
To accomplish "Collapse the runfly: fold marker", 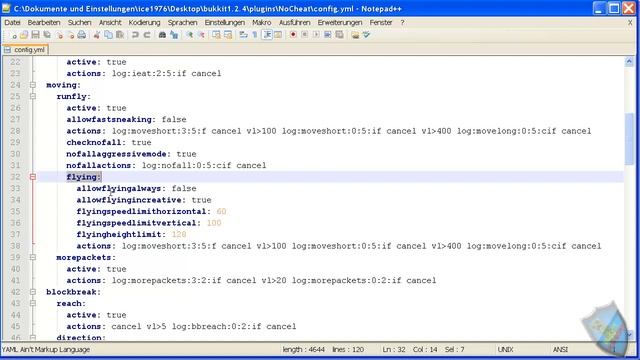I will click(33, 96).
